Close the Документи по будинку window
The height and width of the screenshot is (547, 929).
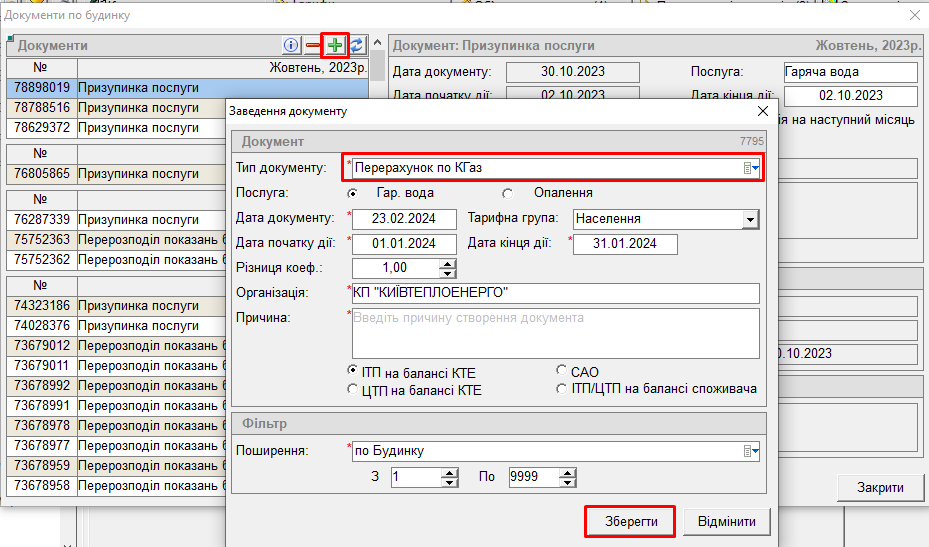click(x=914, y=15)
